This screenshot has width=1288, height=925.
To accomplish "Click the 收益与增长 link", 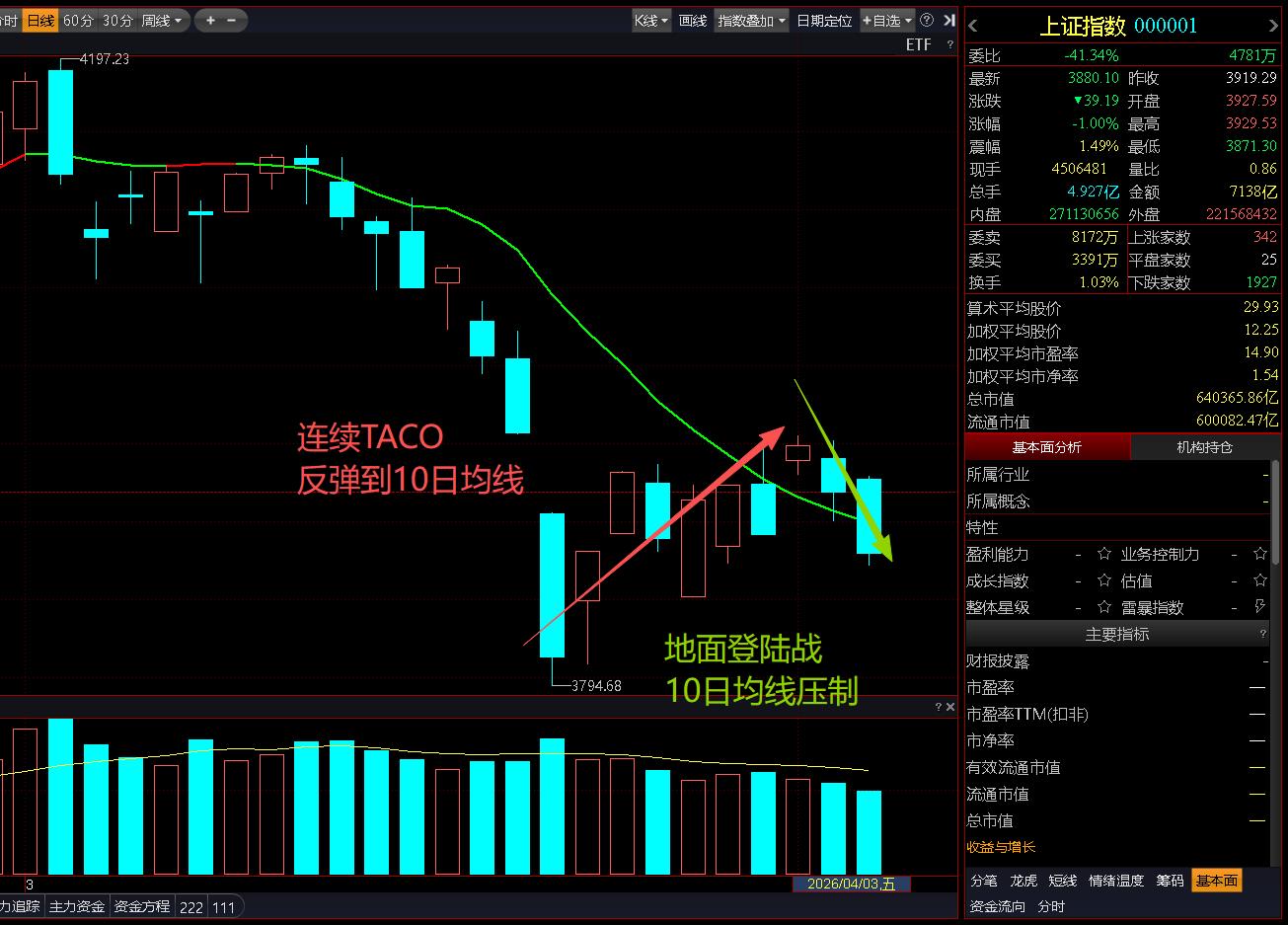I will [1001, 847].
